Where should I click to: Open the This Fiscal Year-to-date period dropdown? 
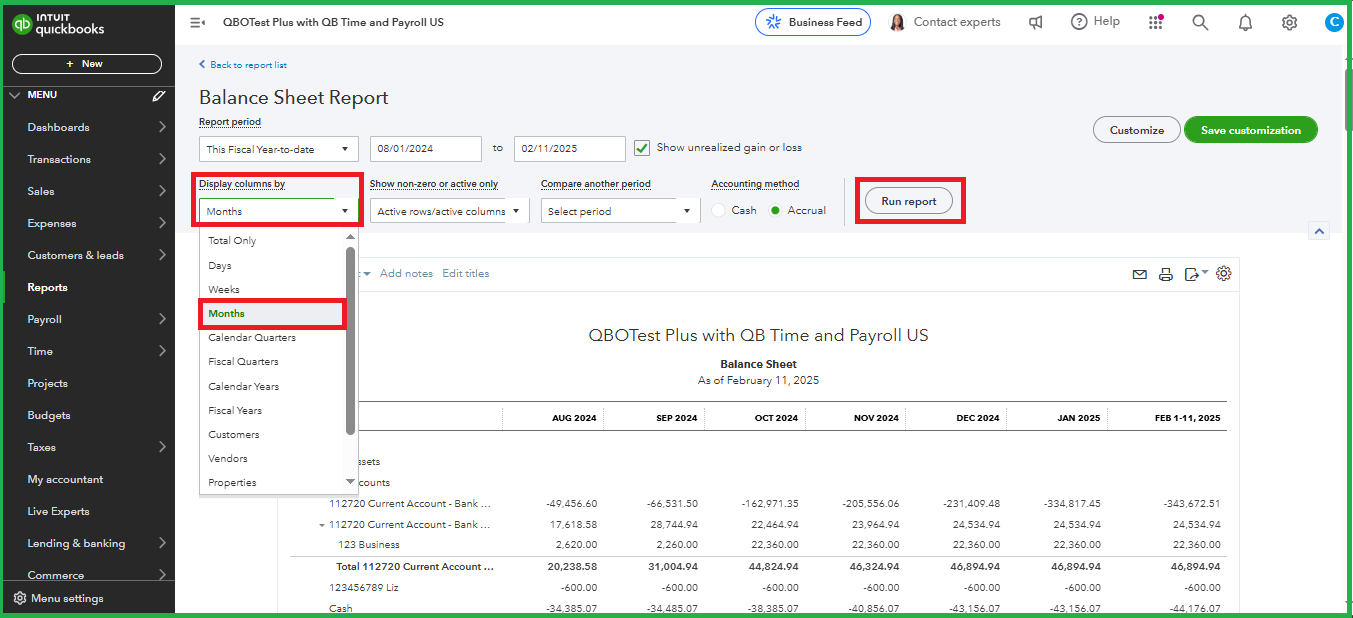coord(279,149)
